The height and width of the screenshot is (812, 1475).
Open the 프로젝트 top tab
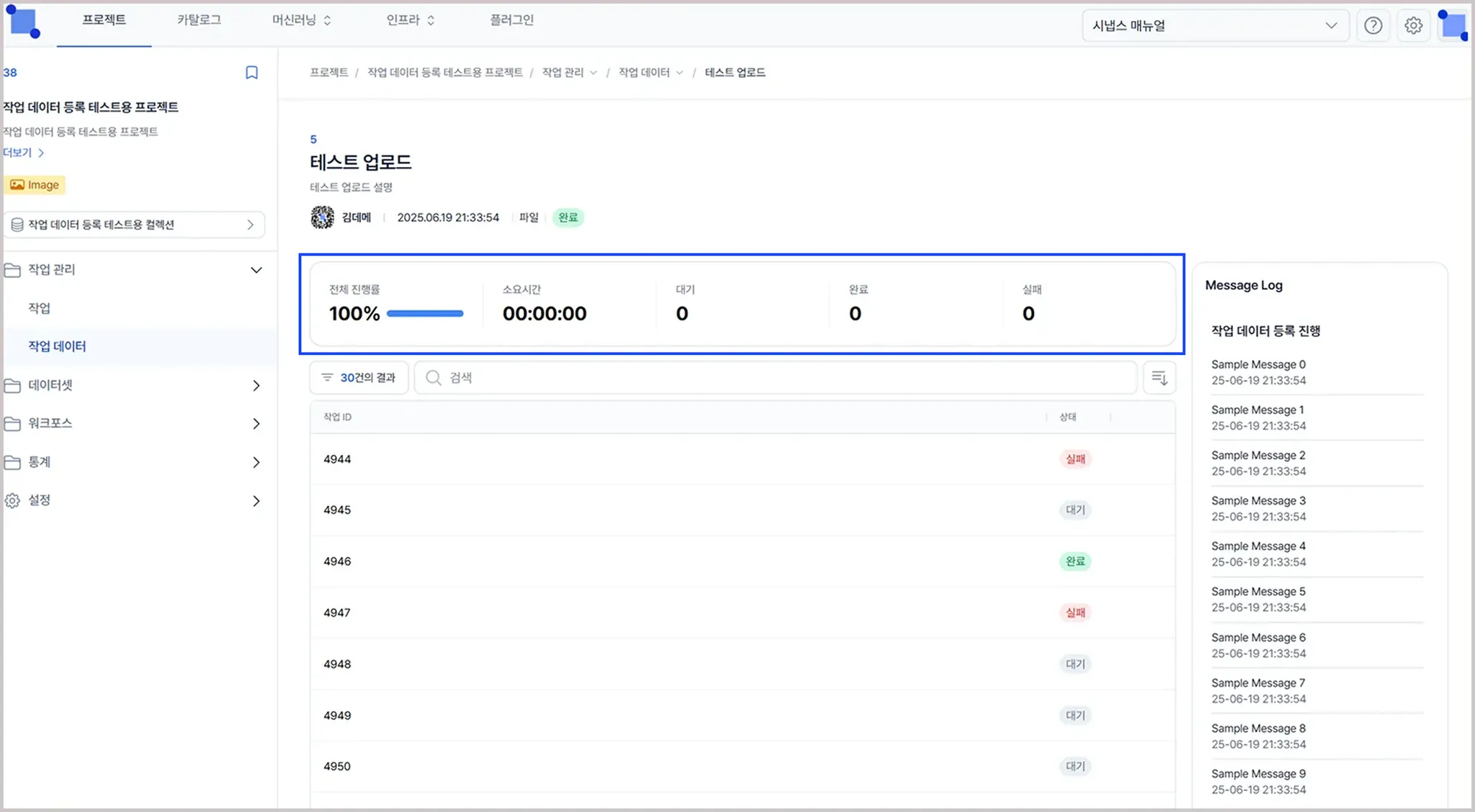click(x=104, y=20)
